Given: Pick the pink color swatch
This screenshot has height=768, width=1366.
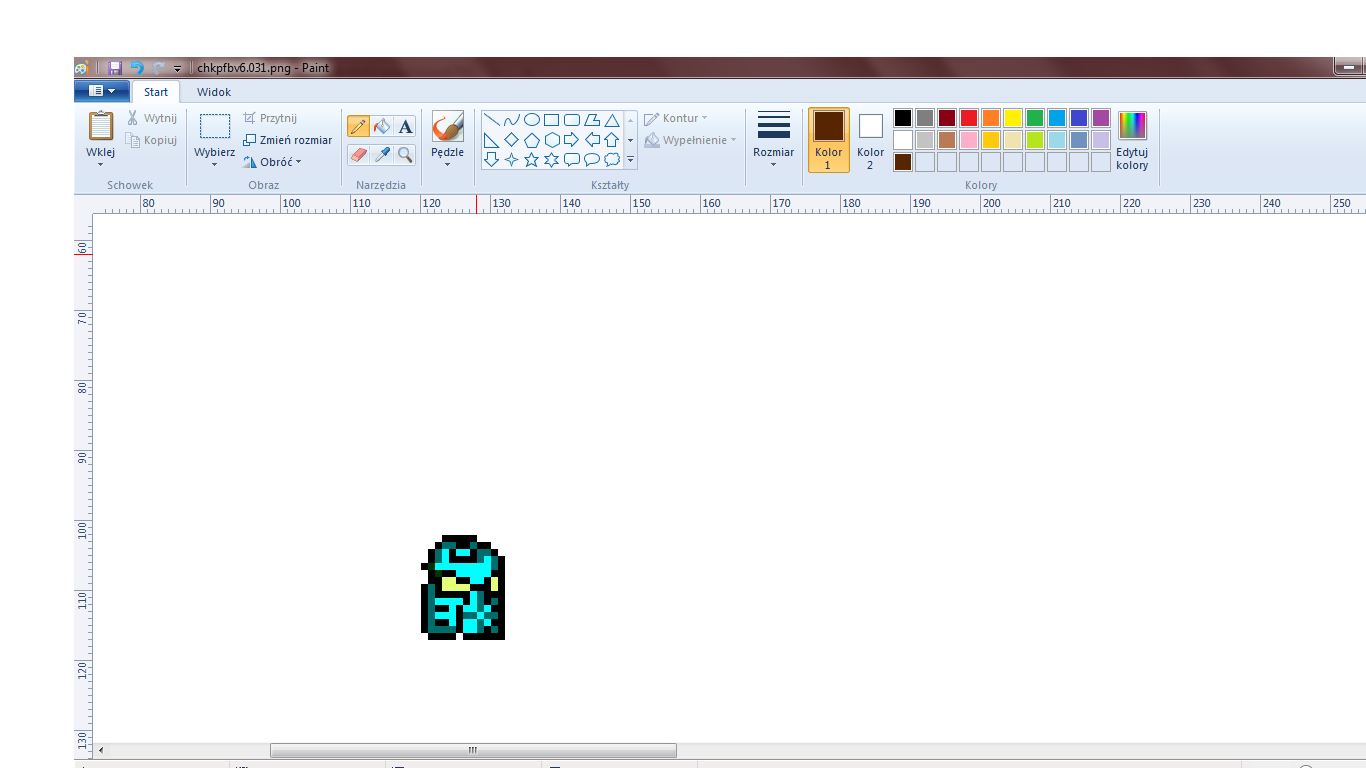Looking at the screenshot, I should (969, 140).
